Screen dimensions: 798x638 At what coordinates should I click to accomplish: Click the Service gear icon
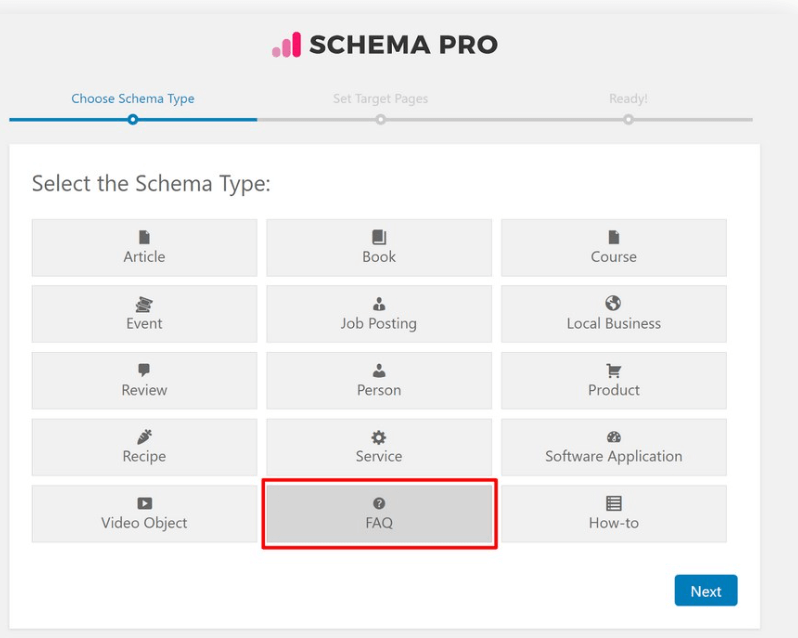[379, 437]
